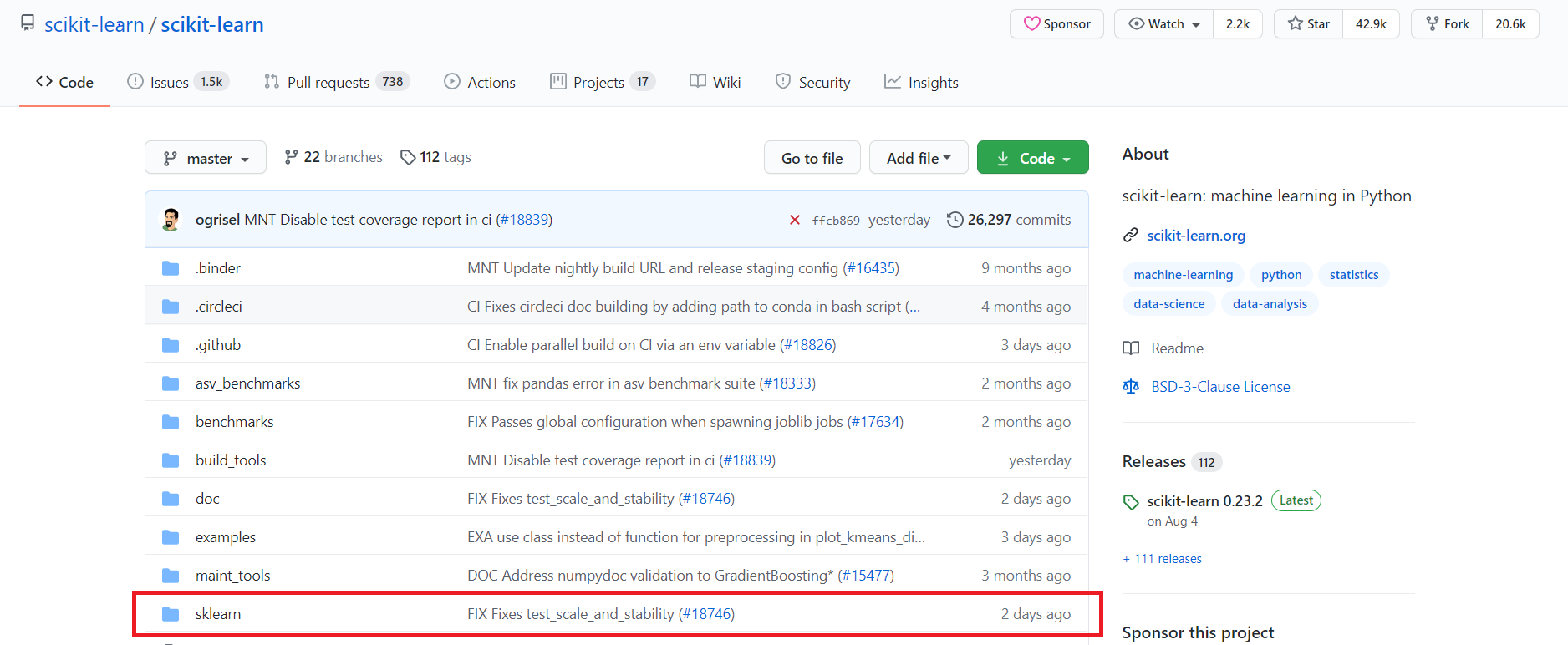Click the repository book icon beside scikit-learn

pos(28,23)
